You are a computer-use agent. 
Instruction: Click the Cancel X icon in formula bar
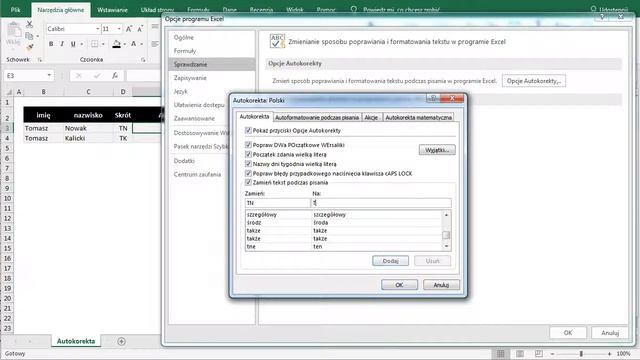(78, 76)
